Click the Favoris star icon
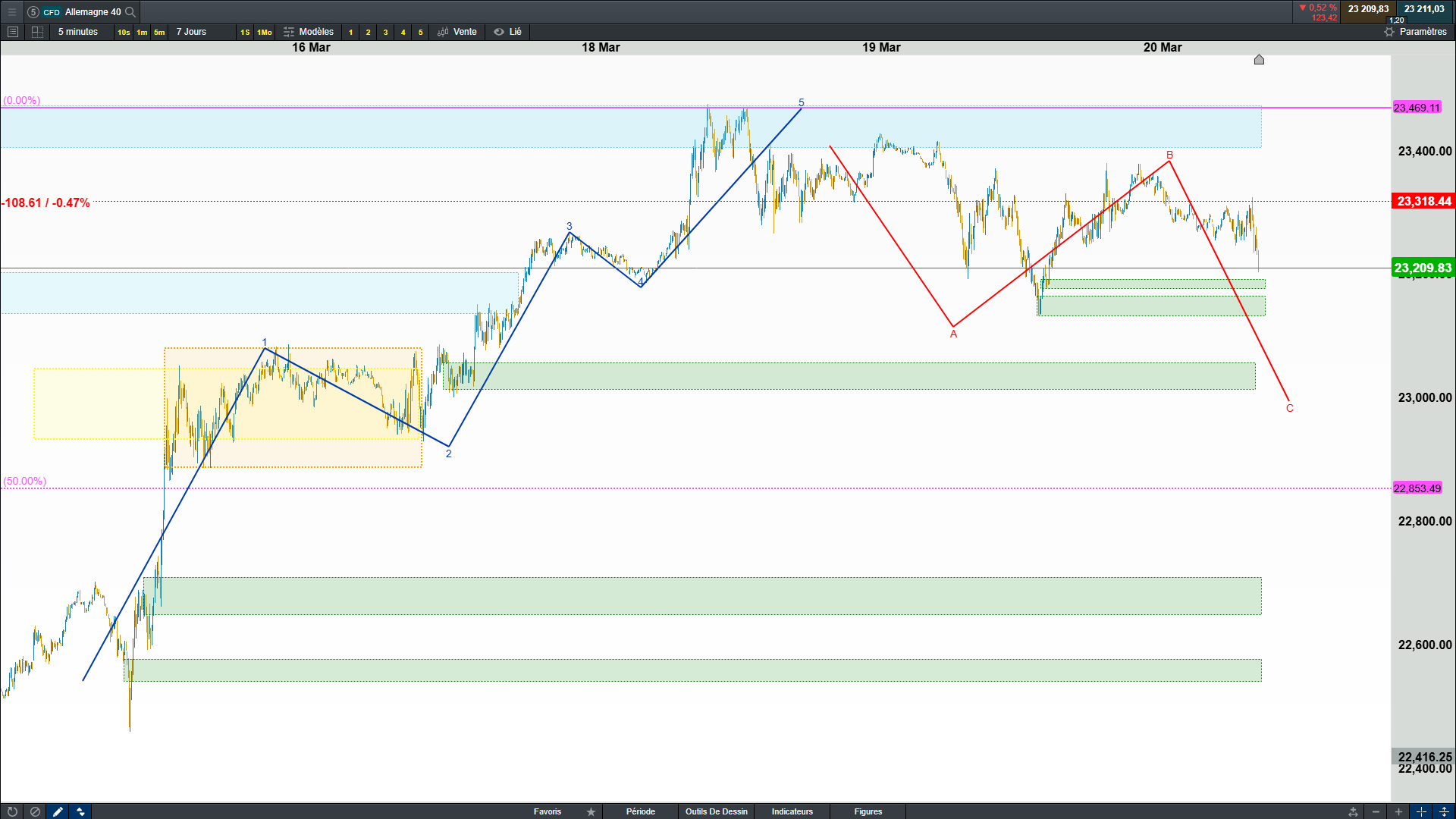Screen dimensions: 1456x819 [x=591, y=811]
